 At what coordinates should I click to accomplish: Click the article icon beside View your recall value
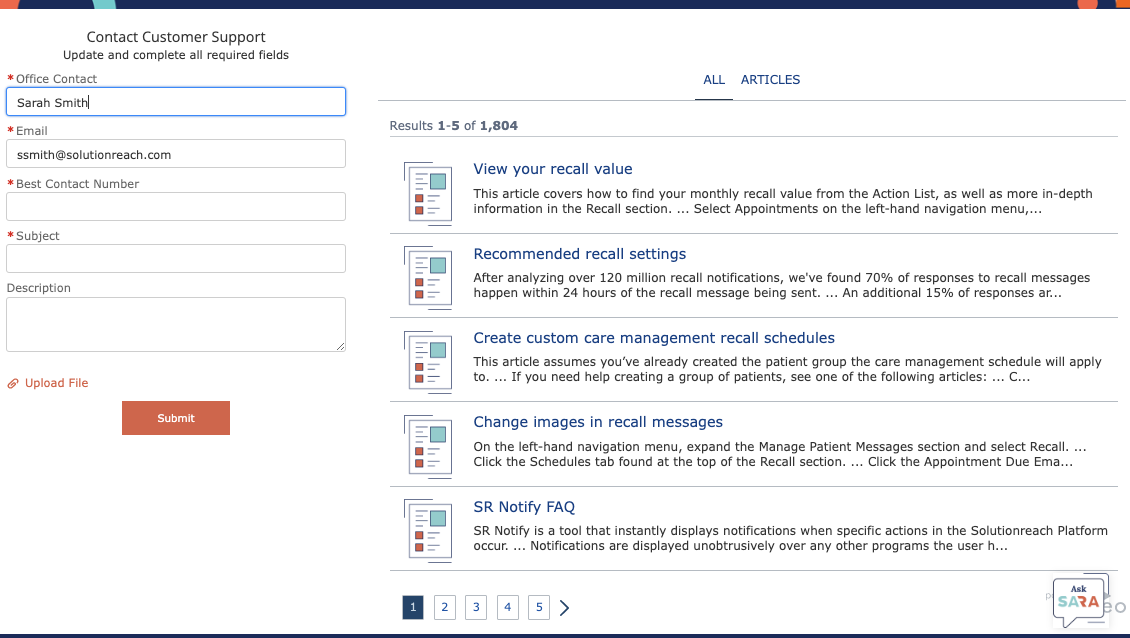pos(428,191)
